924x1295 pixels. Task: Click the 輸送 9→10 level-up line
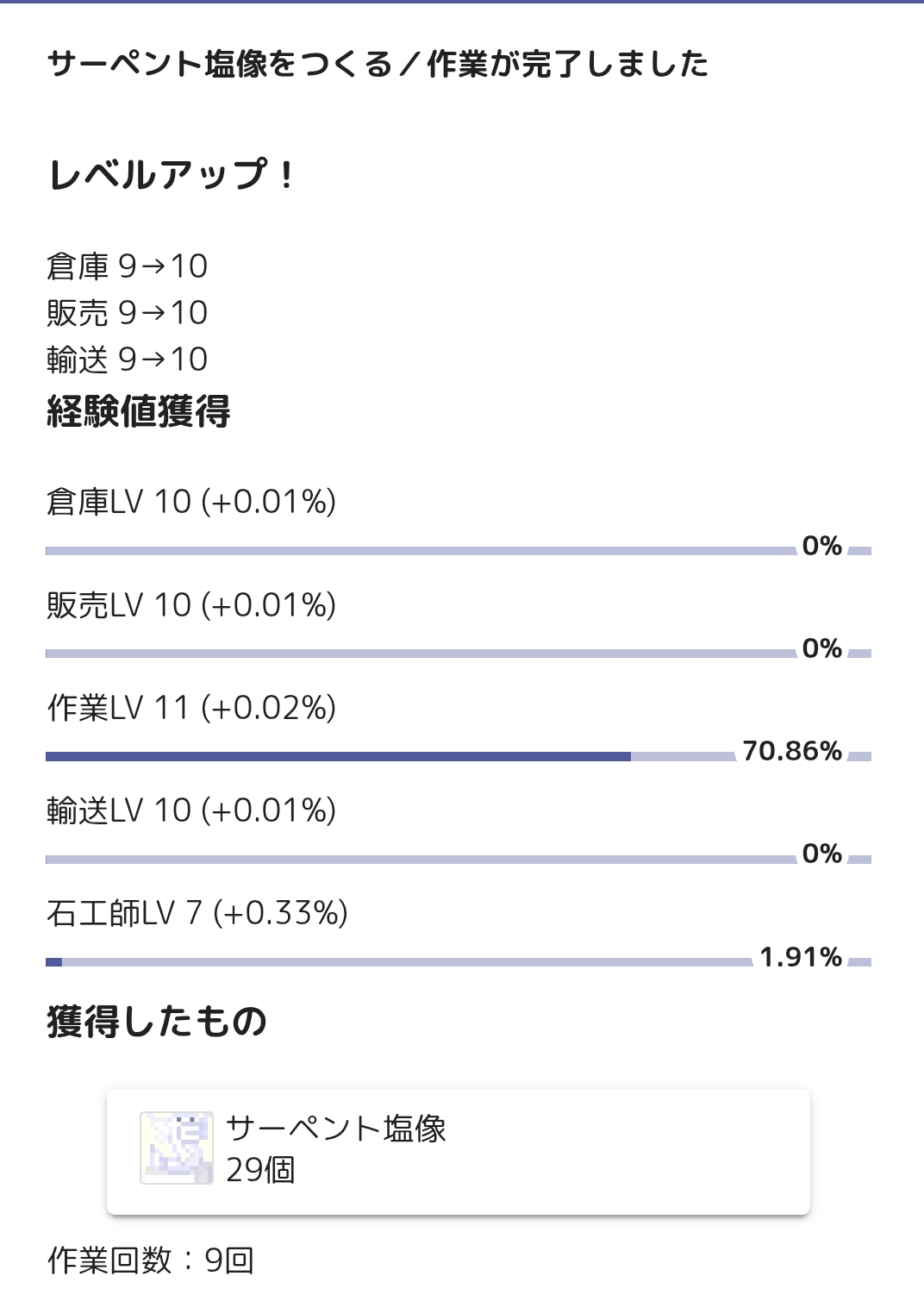coord(128,360)
